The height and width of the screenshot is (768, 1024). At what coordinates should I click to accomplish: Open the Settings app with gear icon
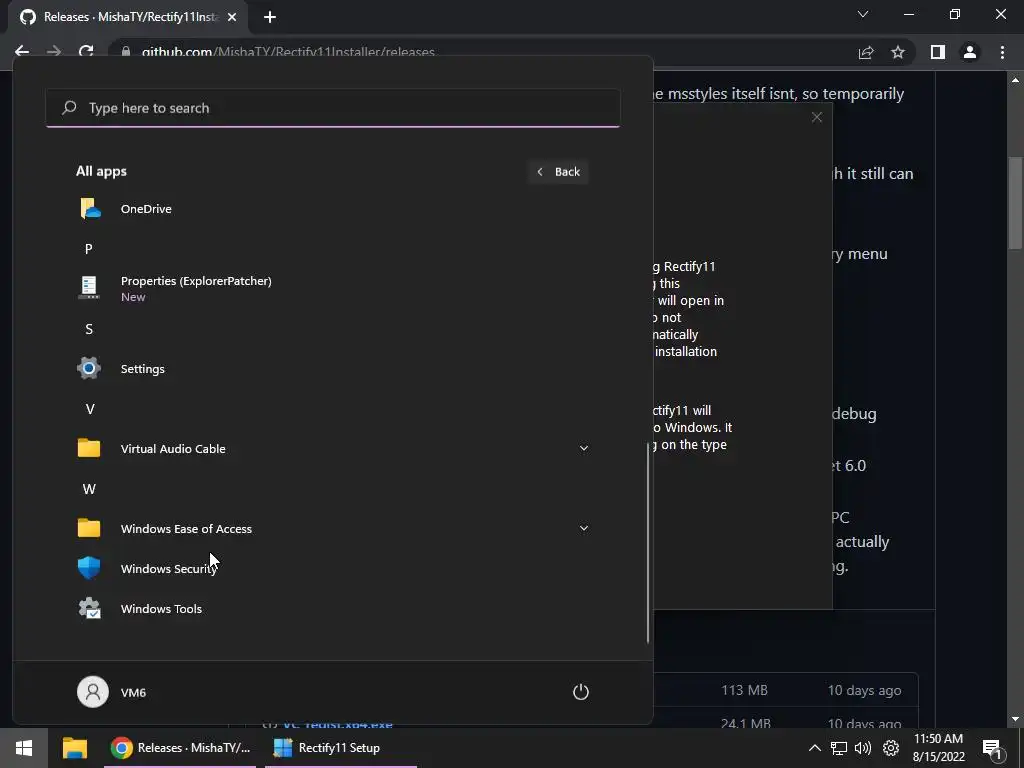click(333, 368)
